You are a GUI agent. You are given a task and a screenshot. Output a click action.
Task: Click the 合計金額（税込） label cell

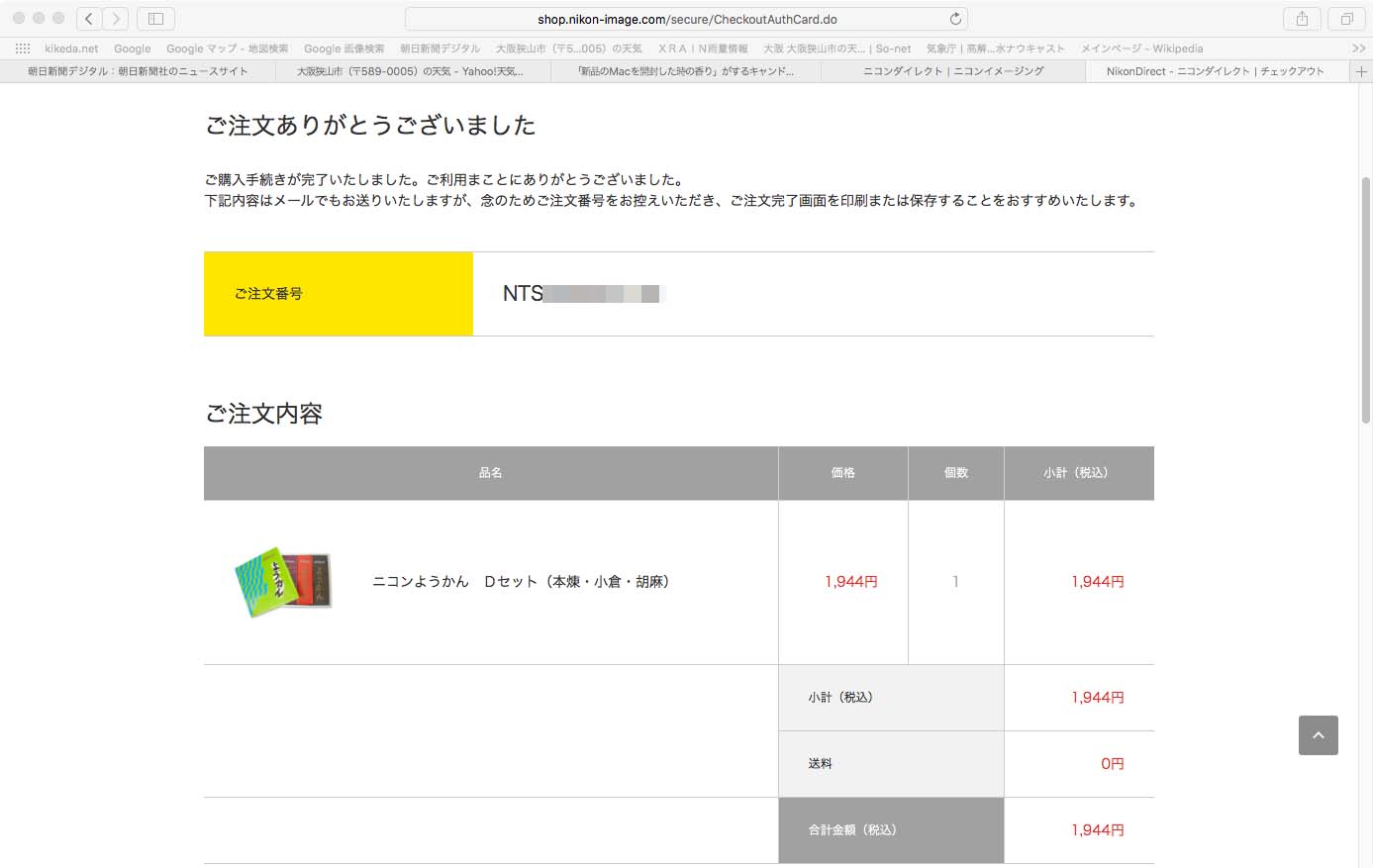(x=891, y=830)
